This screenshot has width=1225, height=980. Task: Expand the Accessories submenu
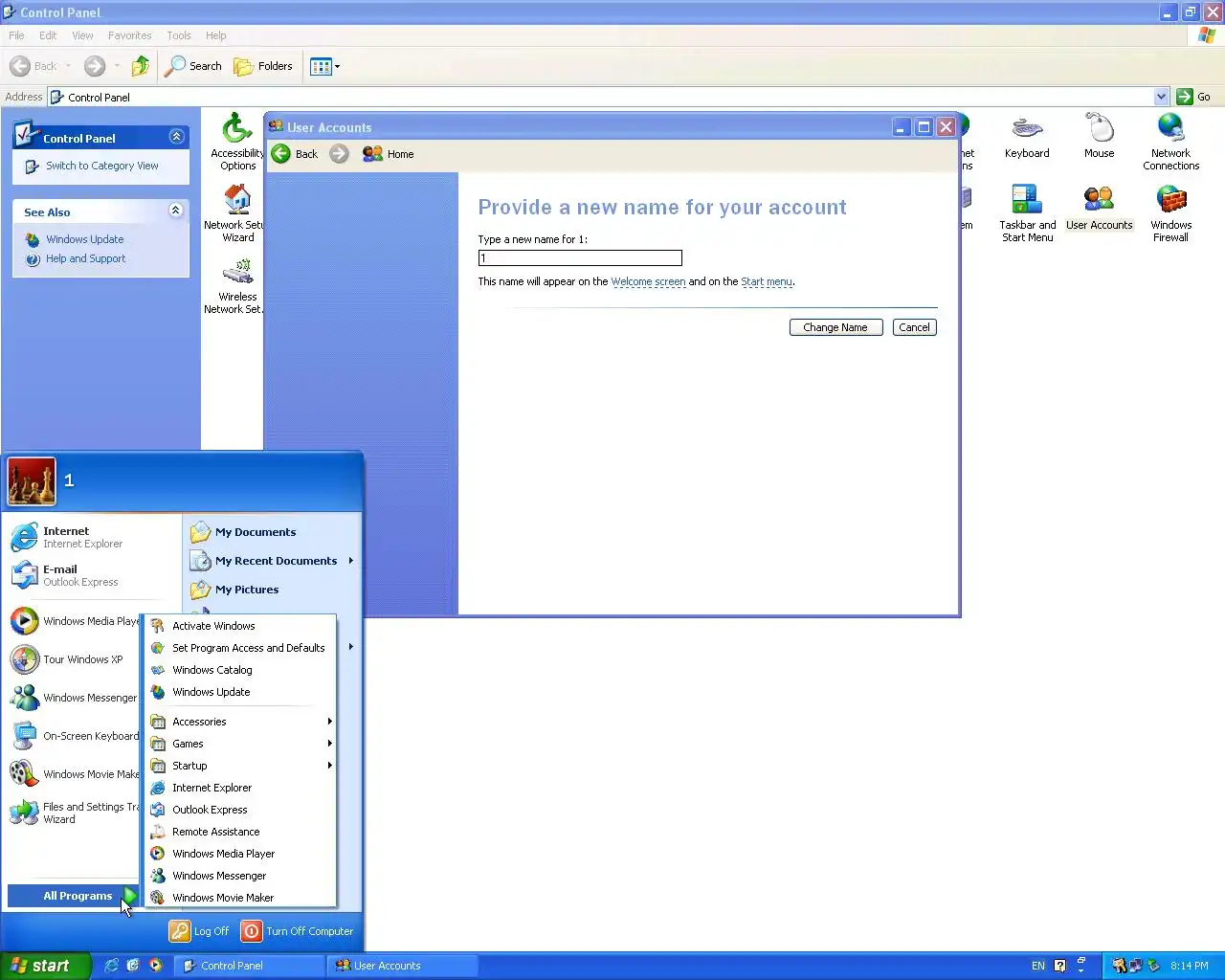click(240, 722)
